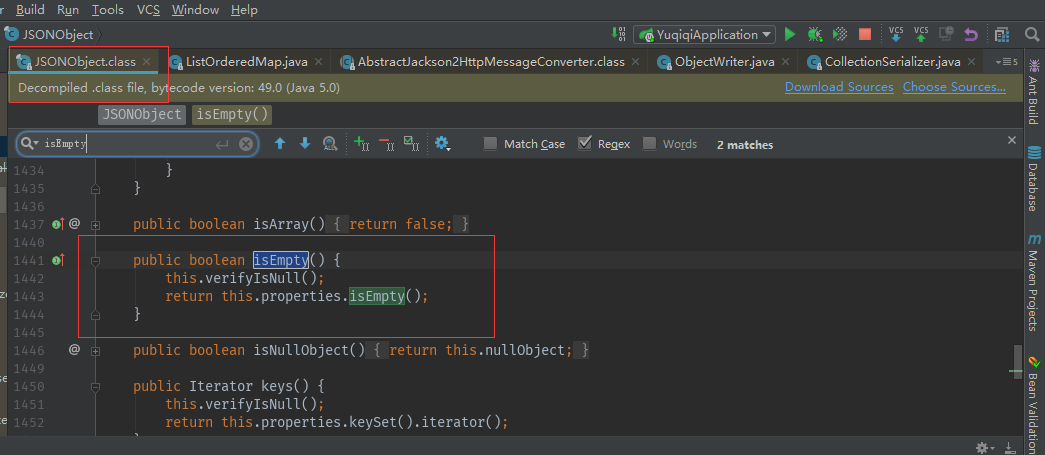Start debugging with the bug icon
Screen dimensions: 1045x455
(x=814, y=34)
